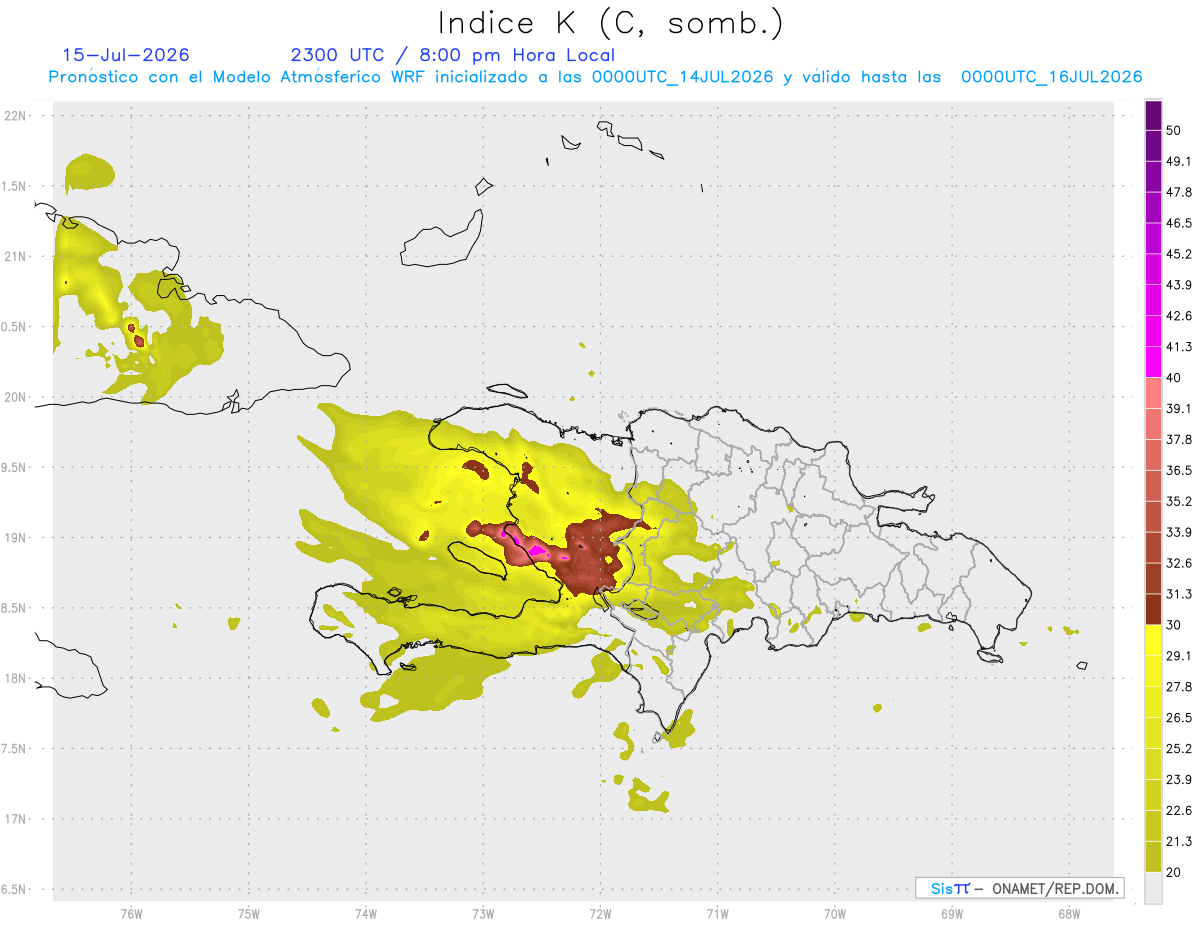
Task: Select the '15-Jul-2026' date label
Action: click(x=126, y=55)
